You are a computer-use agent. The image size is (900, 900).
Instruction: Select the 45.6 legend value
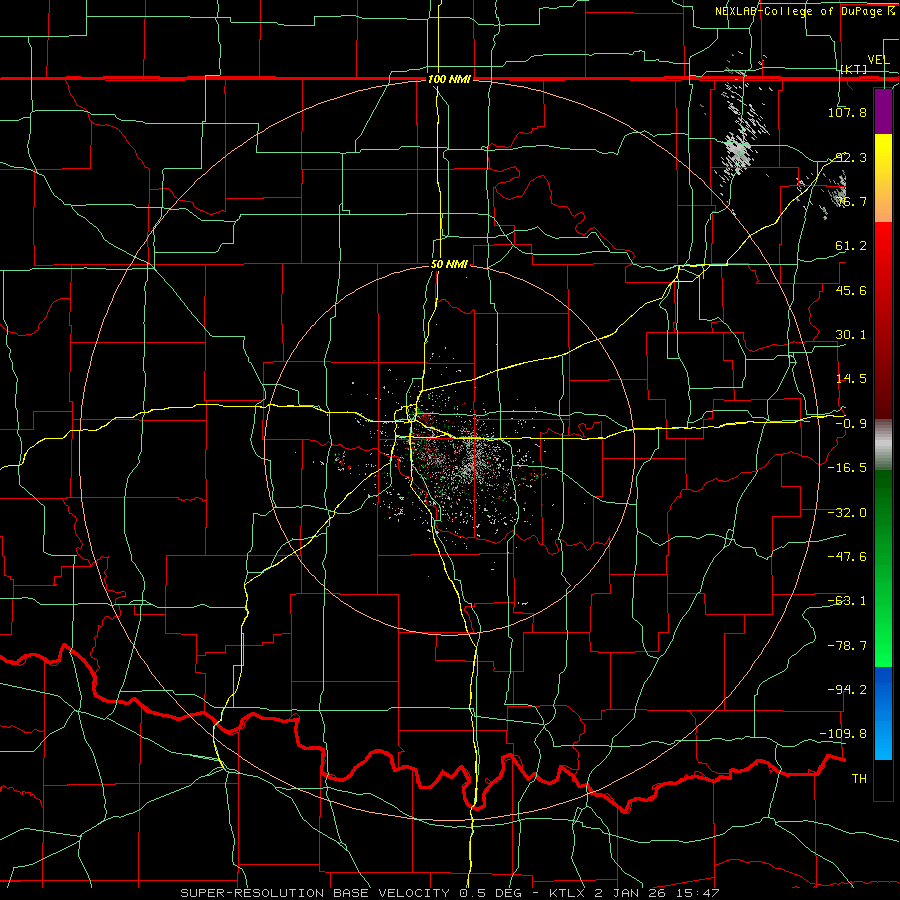851,290
